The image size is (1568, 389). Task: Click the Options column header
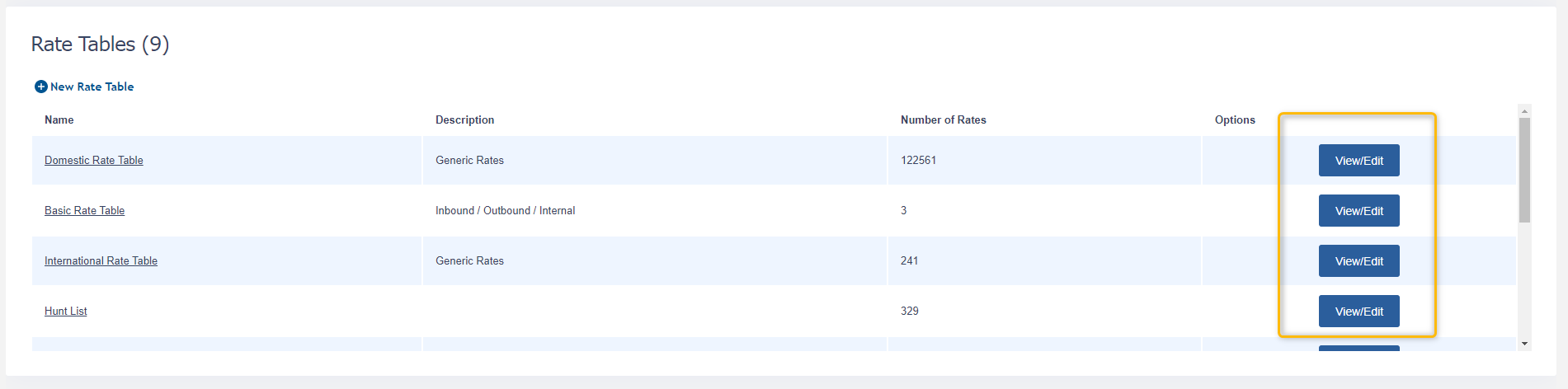(x=1235, y=120)
